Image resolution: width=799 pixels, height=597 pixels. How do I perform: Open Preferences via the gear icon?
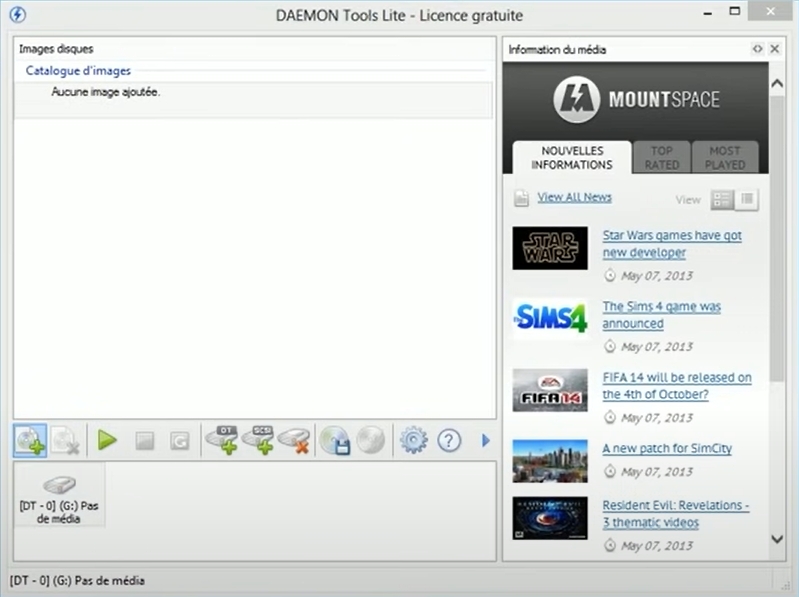[413, 440]
